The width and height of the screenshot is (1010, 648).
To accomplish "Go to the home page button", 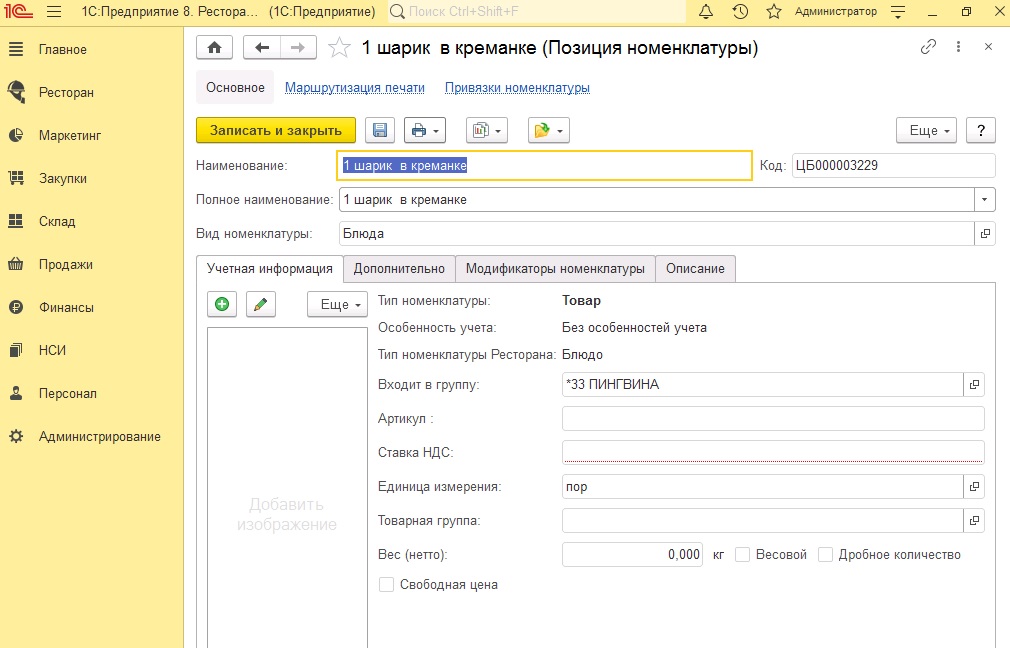I will click(214, 48).
